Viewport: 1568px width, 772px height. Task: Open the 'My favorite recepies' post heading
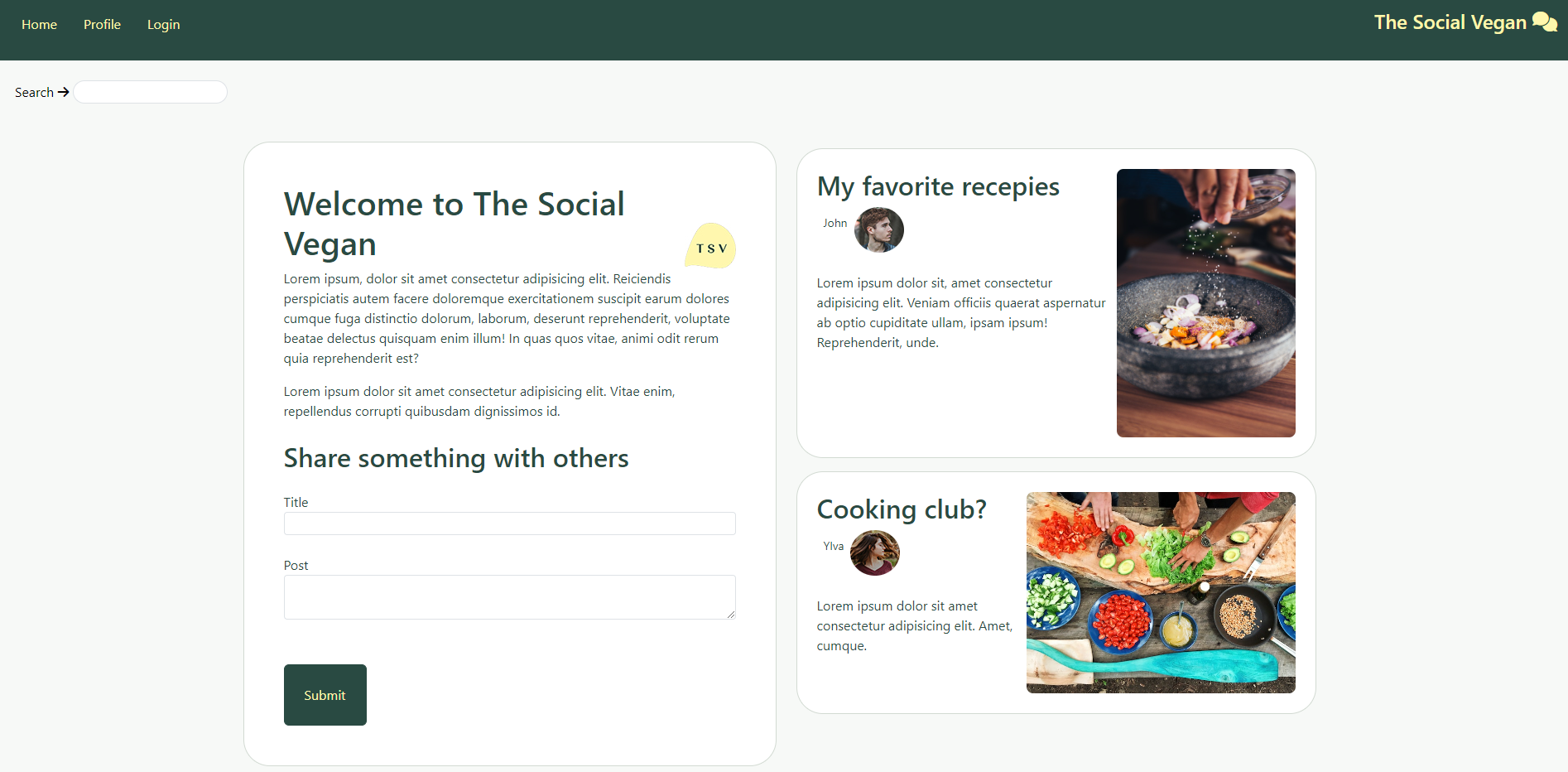tap(938, 186)
